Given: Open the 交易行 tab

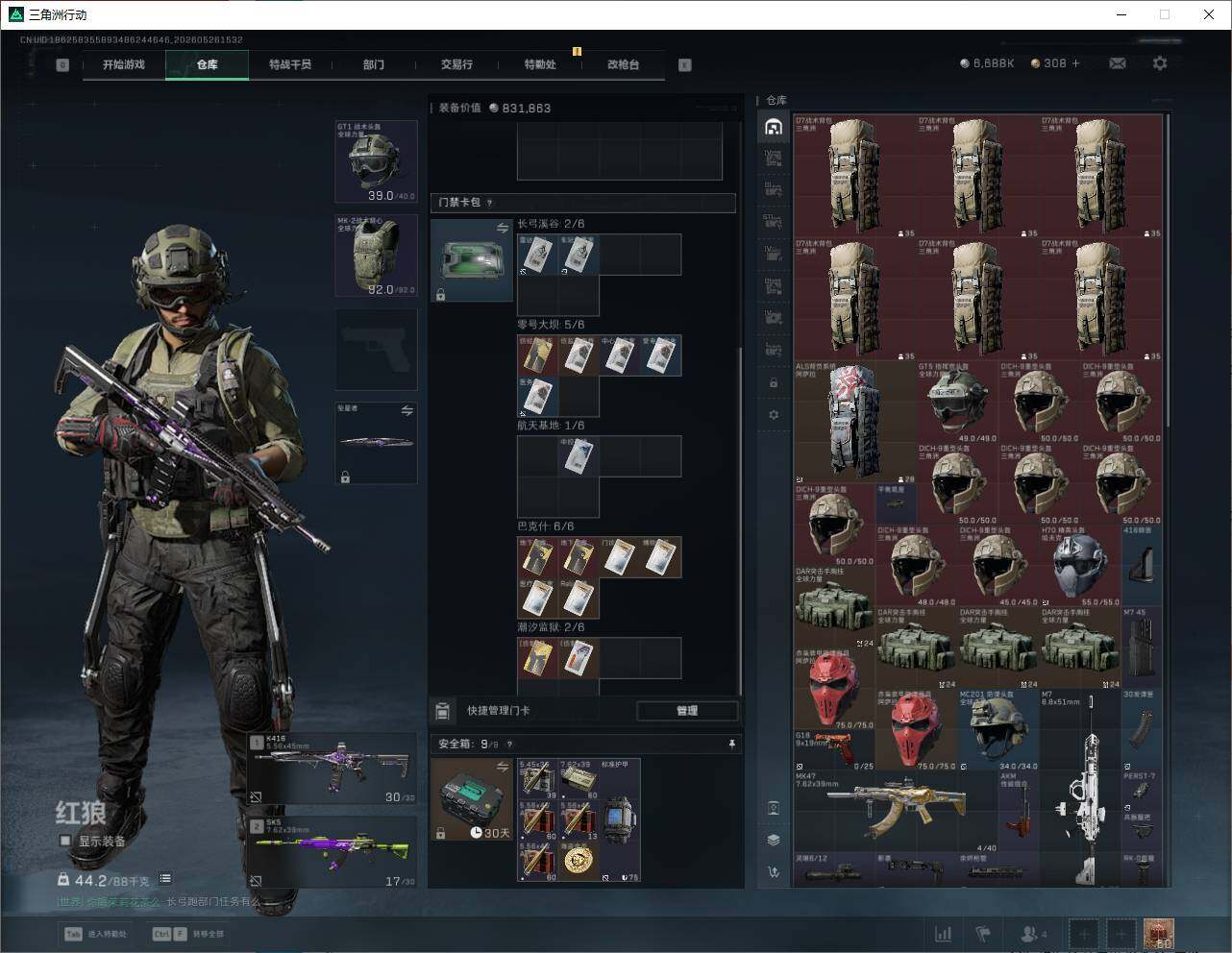Looking at the screenshot, I should 456,64.
